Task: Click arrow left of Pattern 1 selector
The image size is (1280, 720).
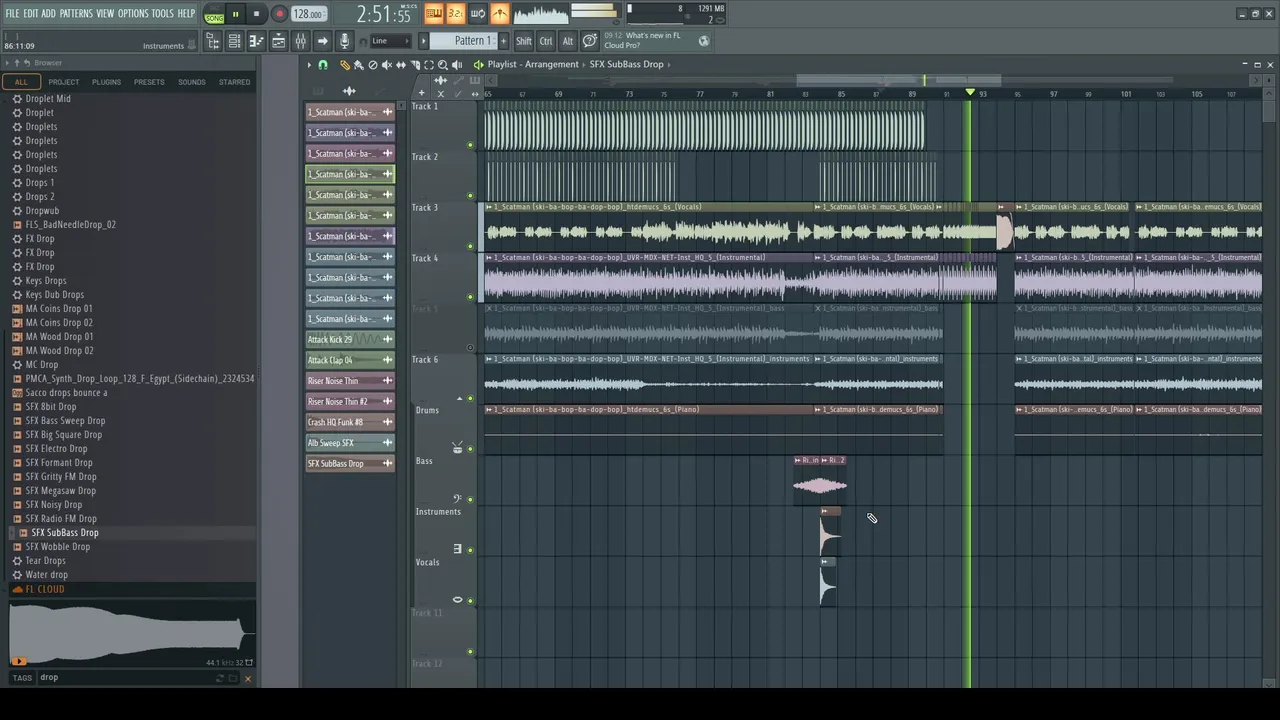Action: pos(423,41)
